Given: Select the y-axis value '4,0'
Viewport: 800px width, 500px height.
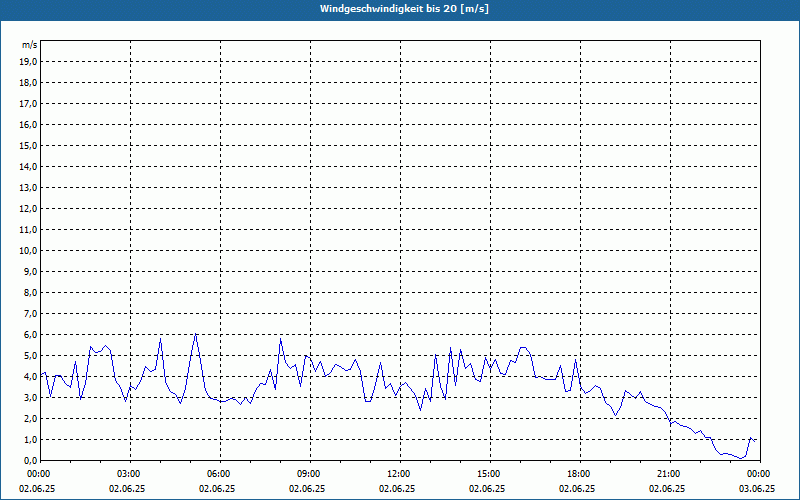Looking at the screenshot, I should click(31, 377).
